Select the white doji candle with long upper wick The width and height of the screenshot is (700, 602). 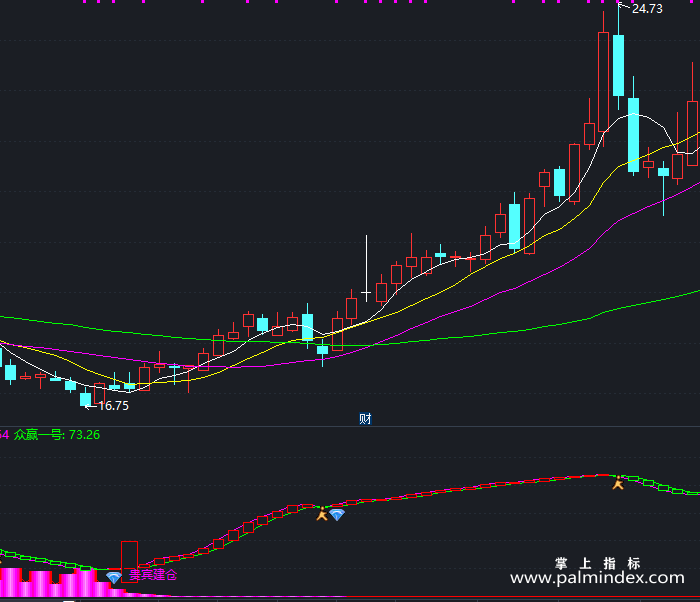[x=367, y=269]
